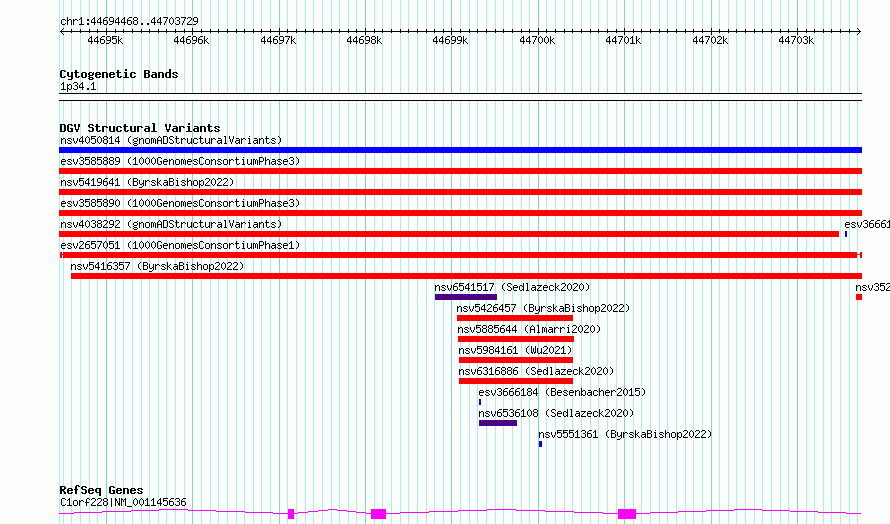
Task: Select the purple nsv6541517 Sedlazeck2020 bar
Action: tap(466, 297)
